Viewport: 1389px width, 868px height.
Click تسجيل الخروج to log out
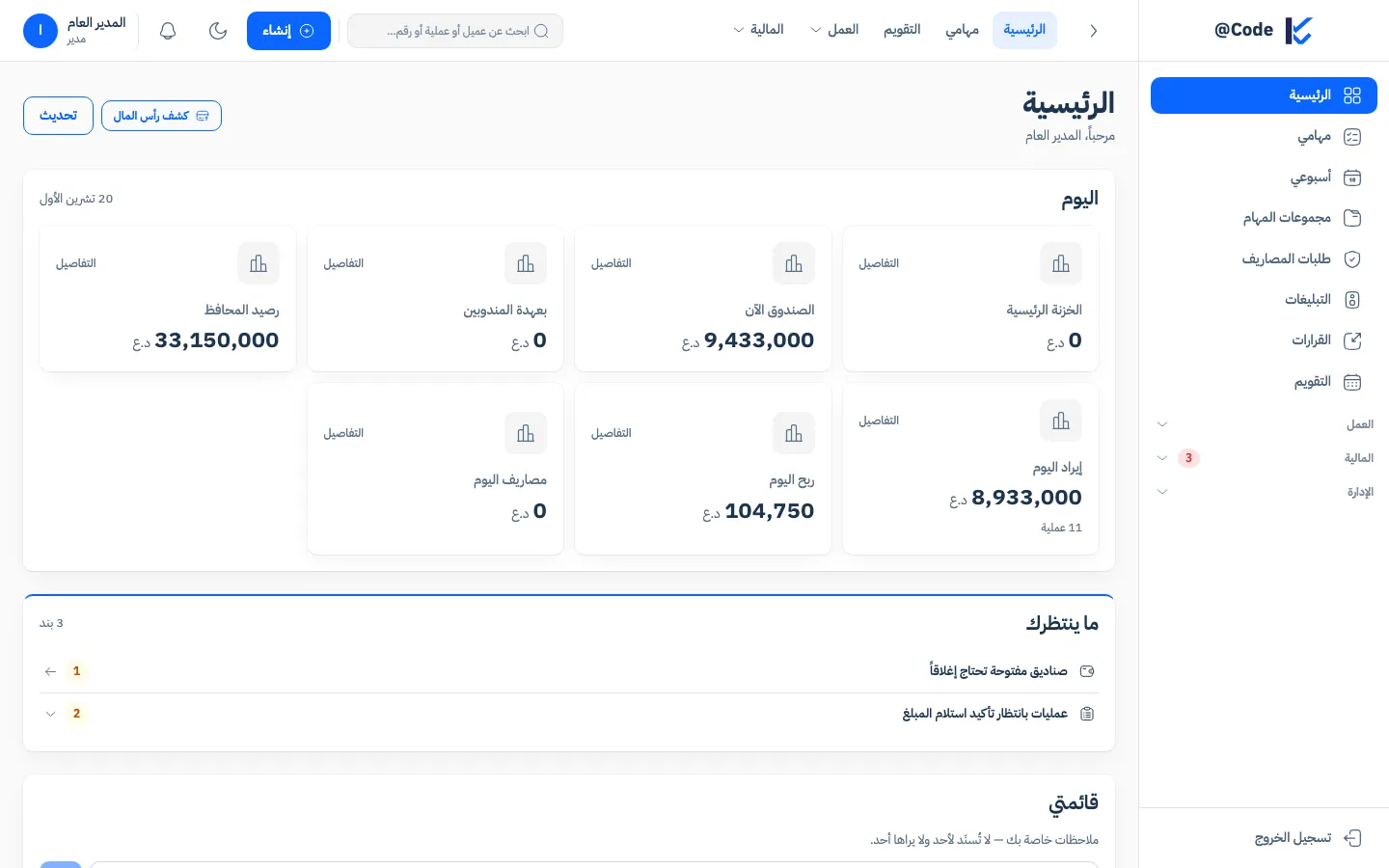[x=1264, y=838]
